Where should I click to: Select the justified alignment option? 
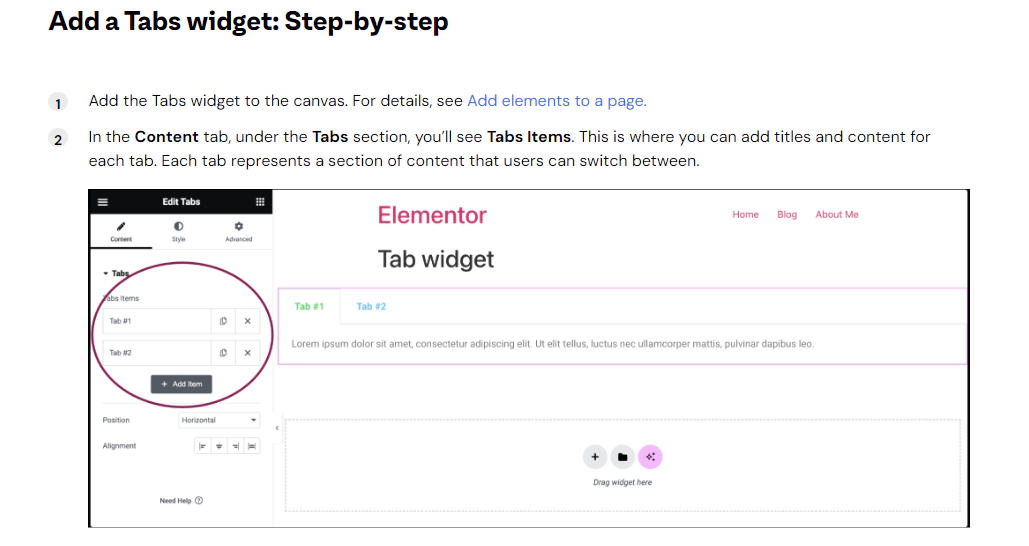pyautogui.click(x=252, y=446)
